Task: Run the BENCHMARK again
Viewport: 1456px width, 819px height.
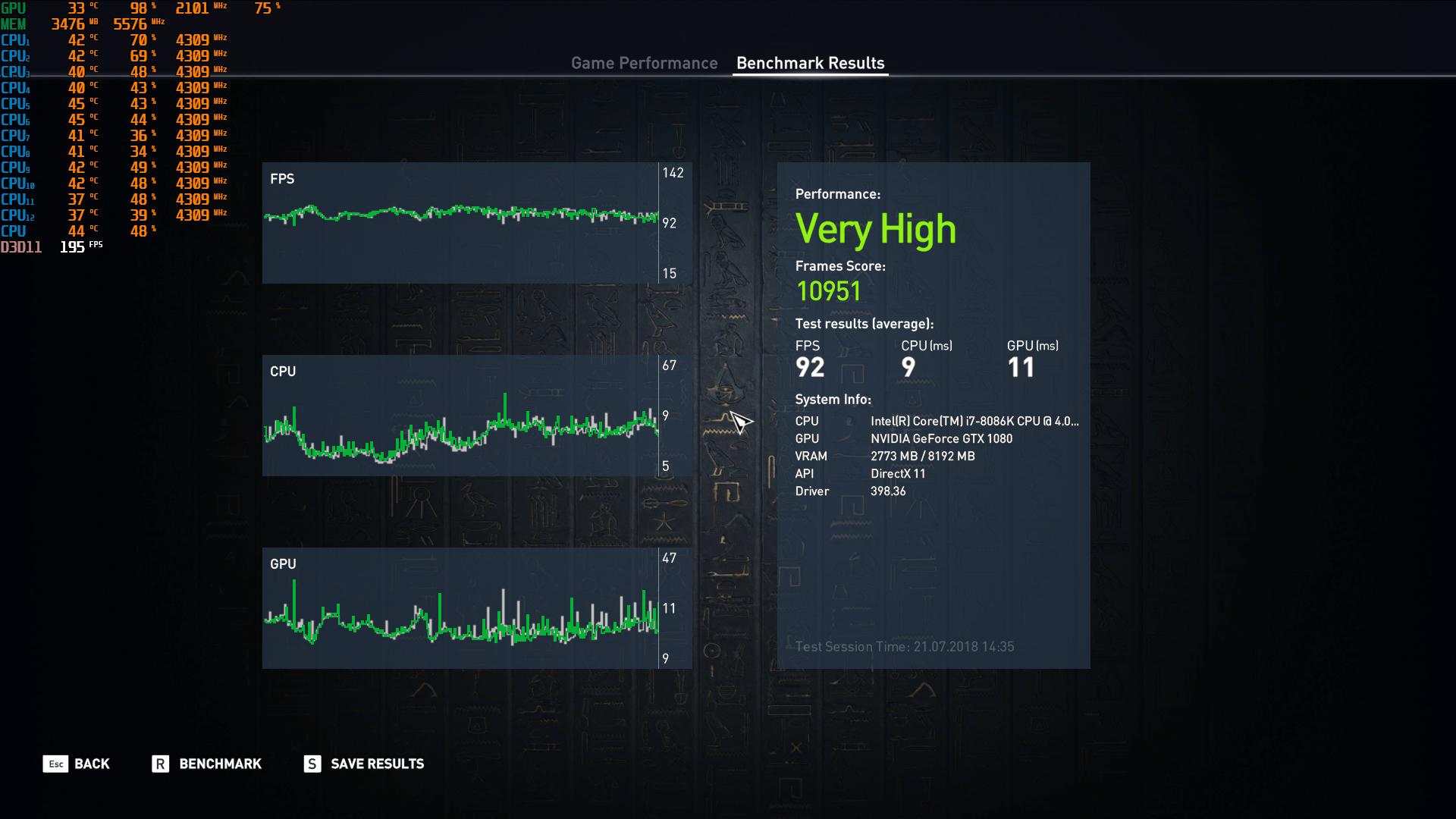Action: click(220, 764)
